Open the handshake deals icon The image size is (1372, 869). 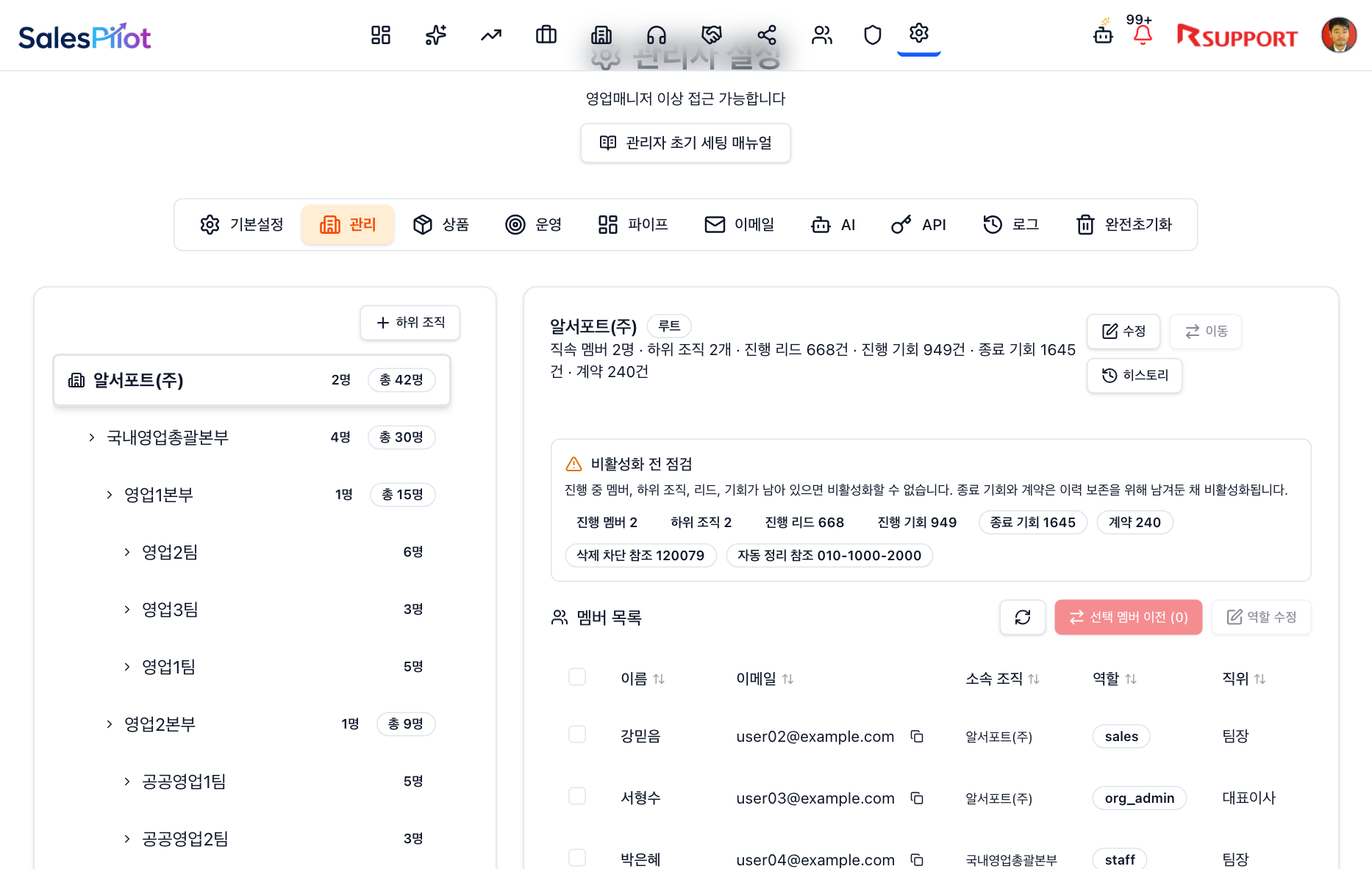pos(711,35)
